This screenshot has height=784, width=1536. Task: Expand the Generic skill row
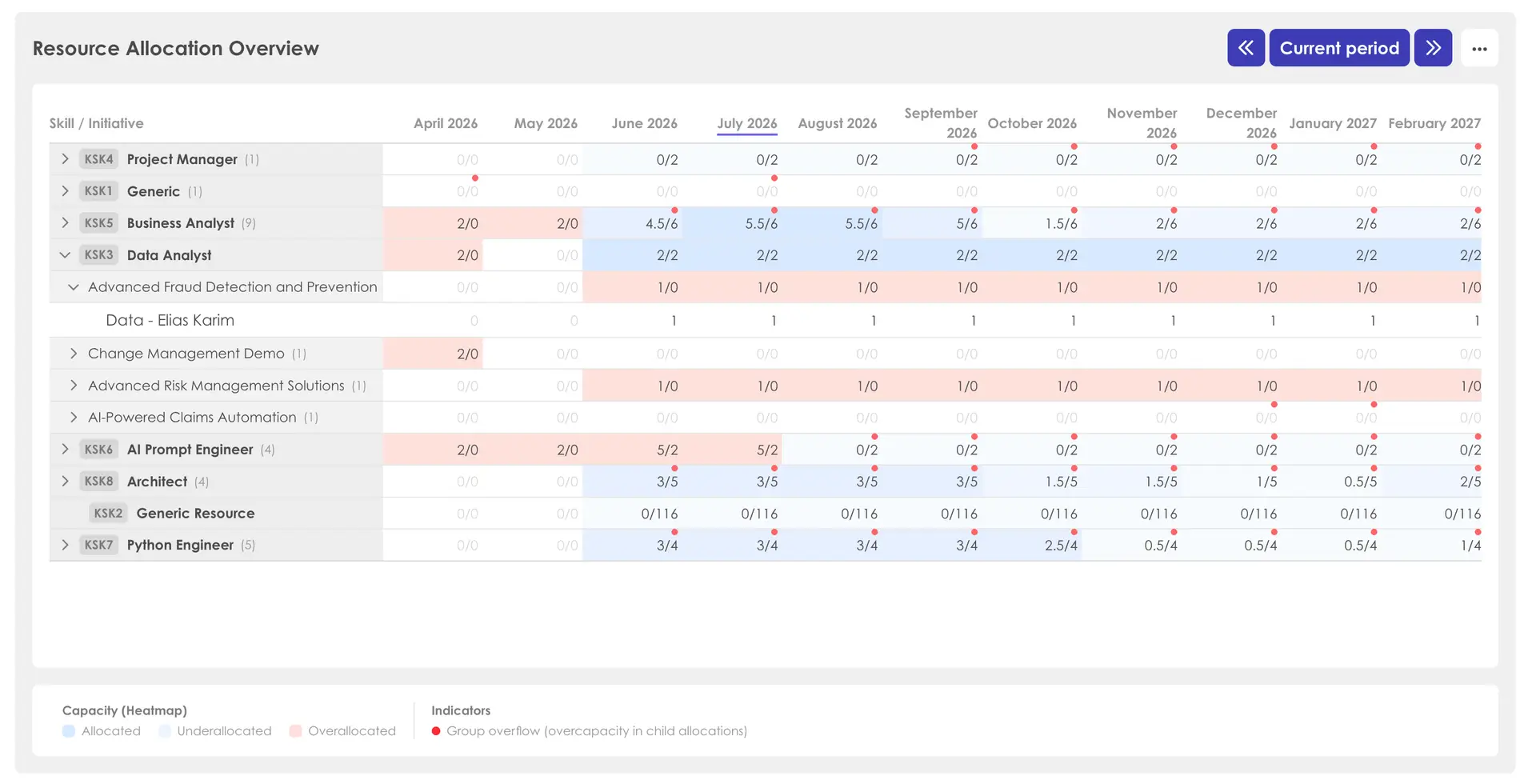65,191
